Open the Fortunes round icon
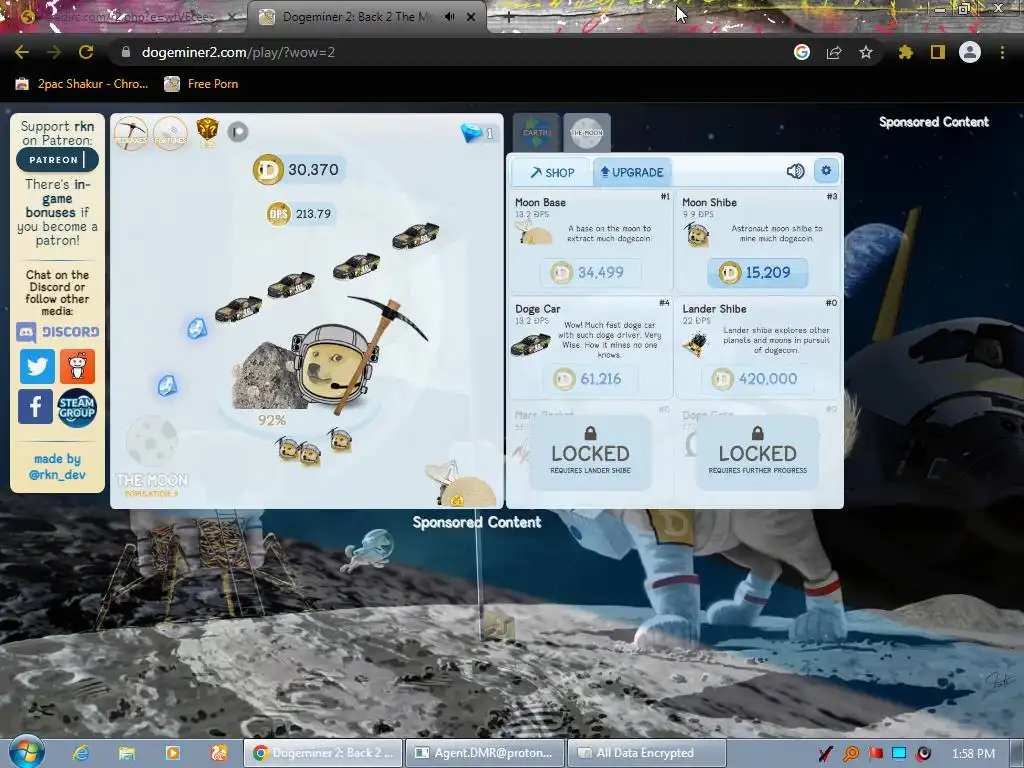1024x768 pixels. (170, 133)
